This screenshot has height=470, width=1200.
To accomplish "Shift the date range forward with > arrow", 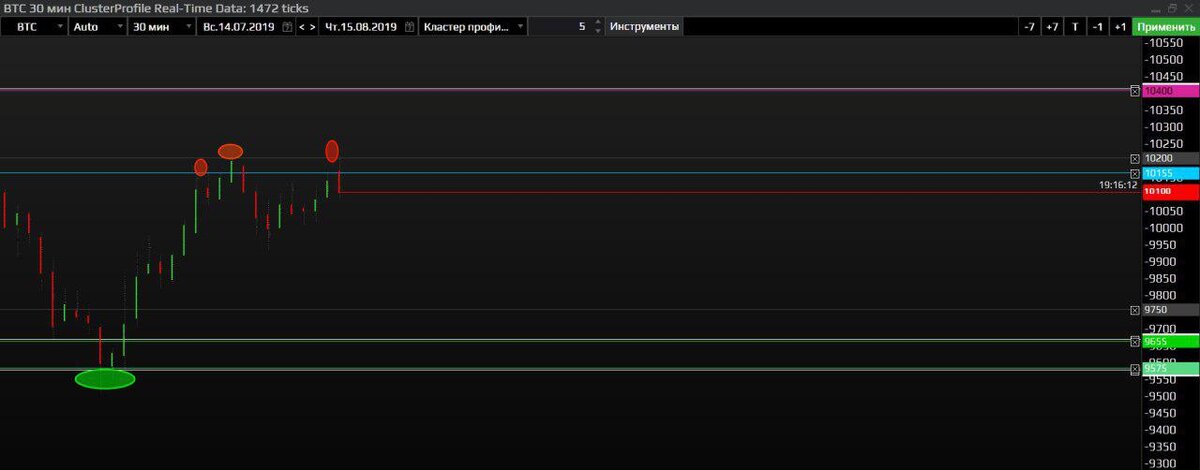I will coord(313,27).
